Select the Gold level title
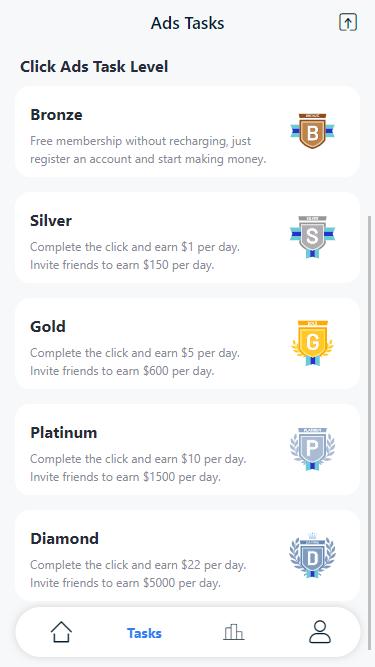Viewport: 375px width, 667px height. click(48, 327)
